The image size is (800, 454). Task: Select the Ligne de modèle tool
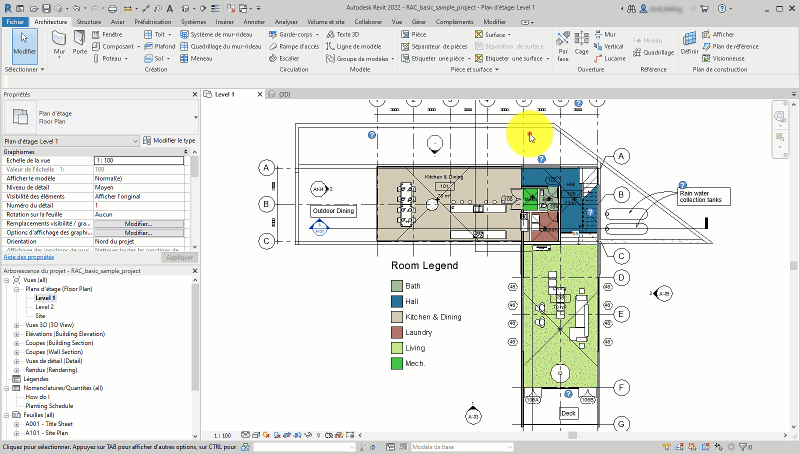click(354, 46)
